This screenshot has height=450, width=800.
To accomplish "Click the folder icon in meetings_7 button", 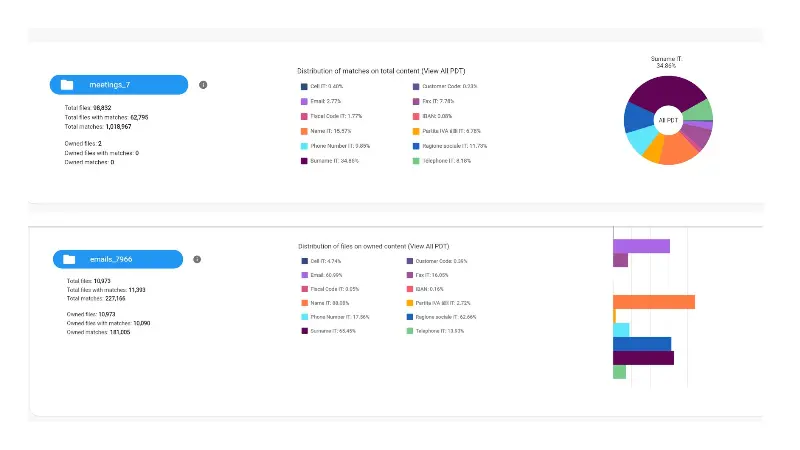I will (x=67, y=85).
